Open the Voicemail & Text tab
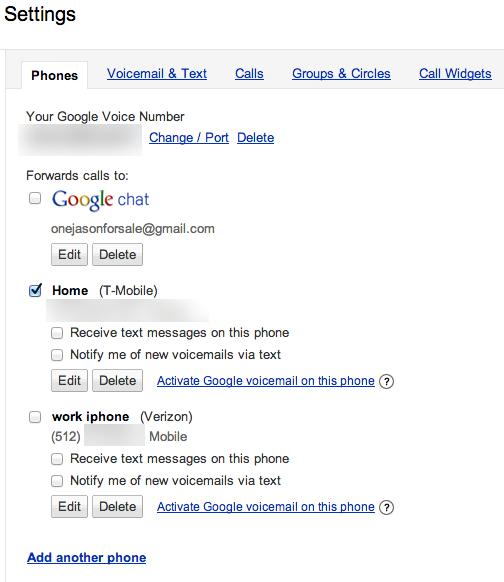 (x=157, y=73)
